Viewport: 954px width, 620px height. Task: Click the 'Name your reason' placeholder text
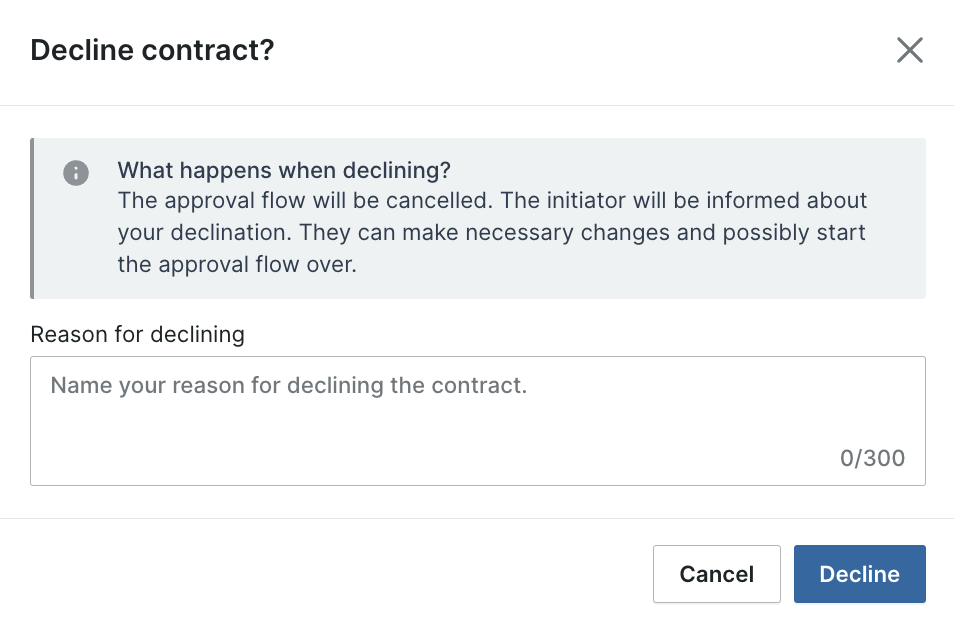tap(288, 385)
